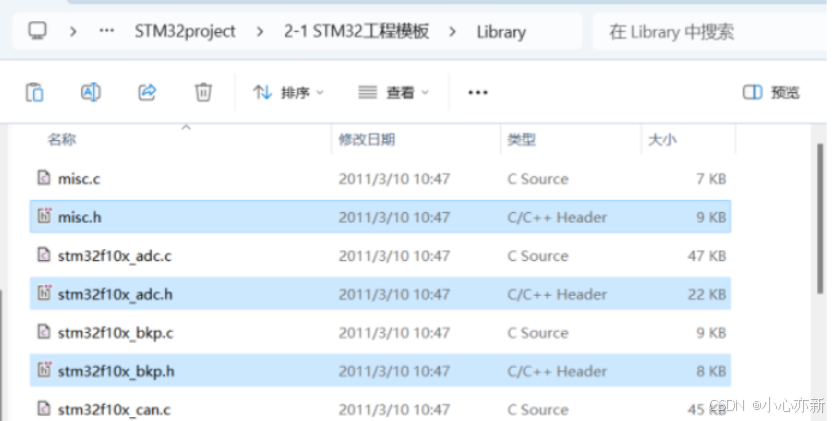Go to the STM32project breadcrumb folder
Screen dimensions: 837x421
[185, 31]
